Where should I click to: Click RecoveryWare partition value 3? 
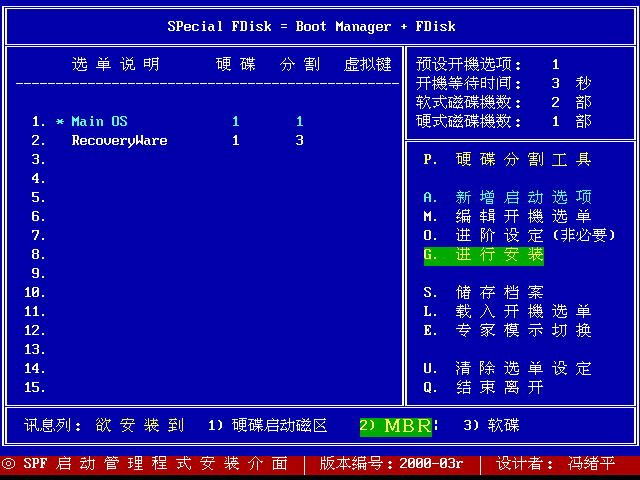point(300,140)
